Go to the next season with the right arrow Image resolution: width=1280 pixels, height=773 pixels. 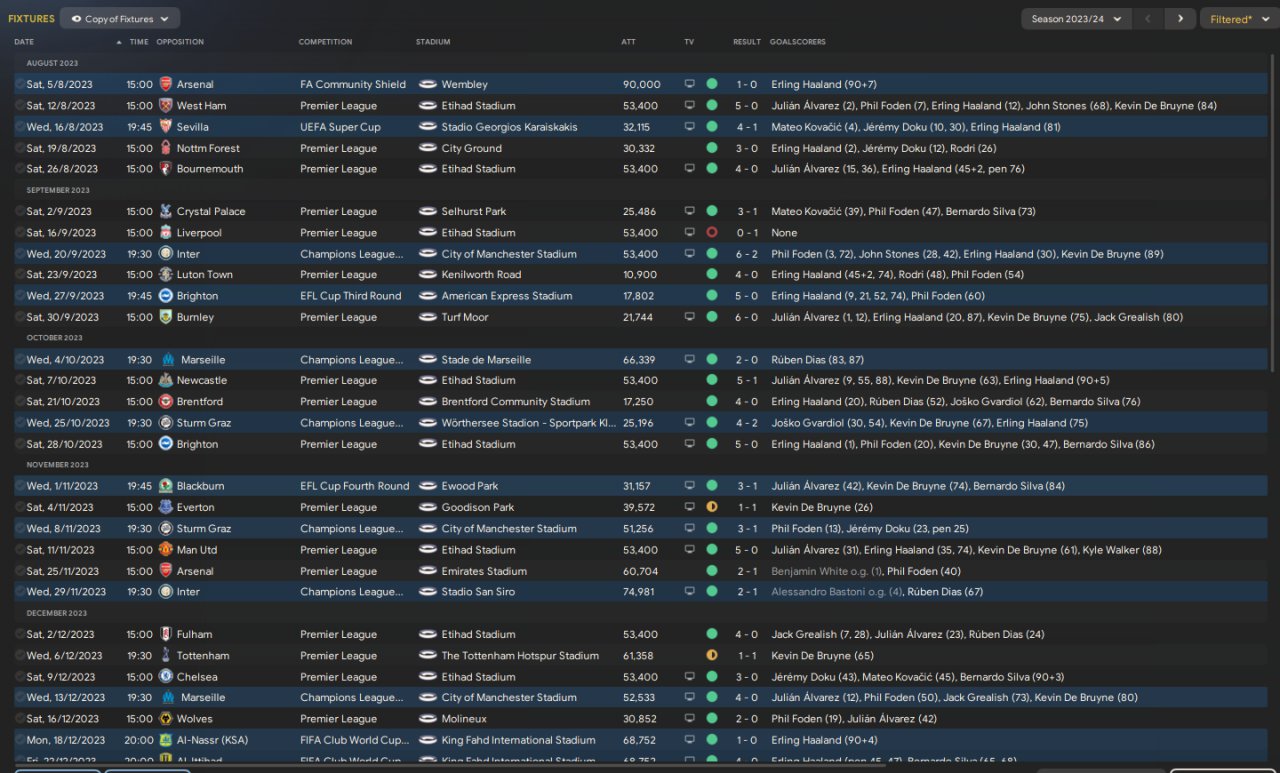point(1180,19)
